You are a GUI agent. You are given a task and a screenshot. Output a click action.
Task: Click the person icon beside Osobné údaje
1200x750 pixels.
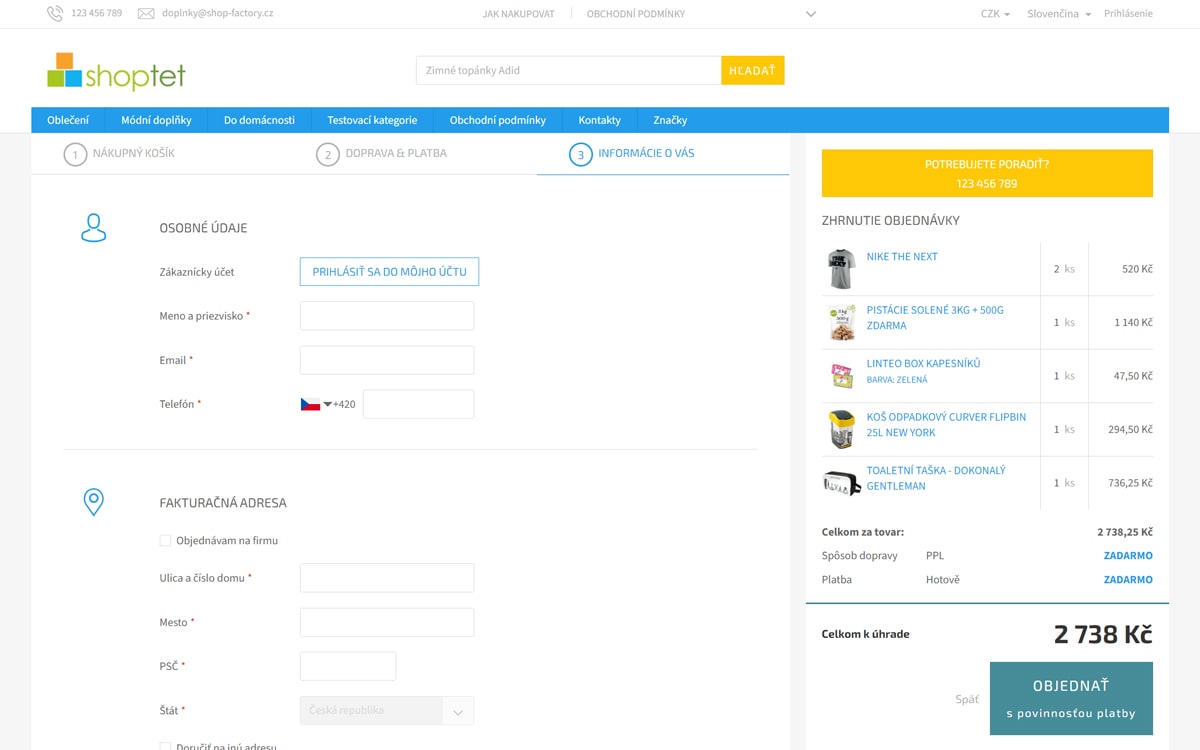pyautogui.click(x=93, y=228)
